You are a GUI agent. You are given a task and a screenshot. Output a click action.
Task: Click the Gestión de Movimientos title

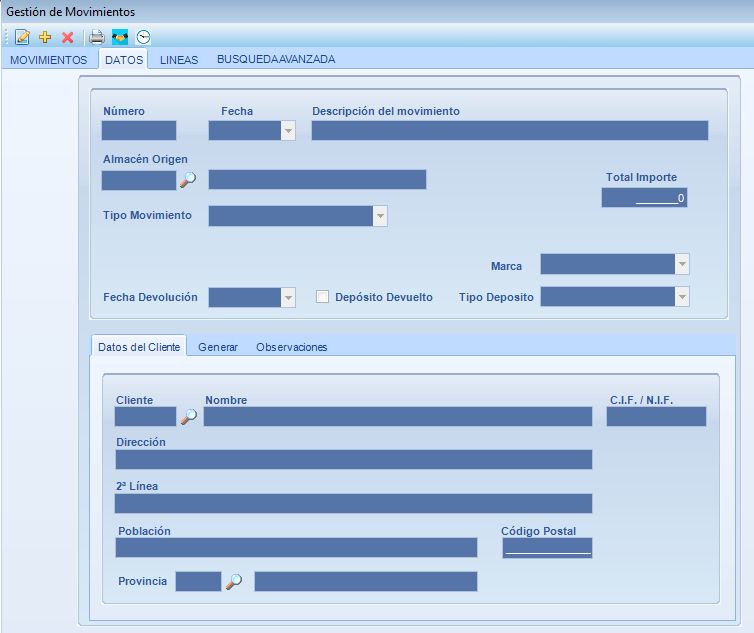70,12
